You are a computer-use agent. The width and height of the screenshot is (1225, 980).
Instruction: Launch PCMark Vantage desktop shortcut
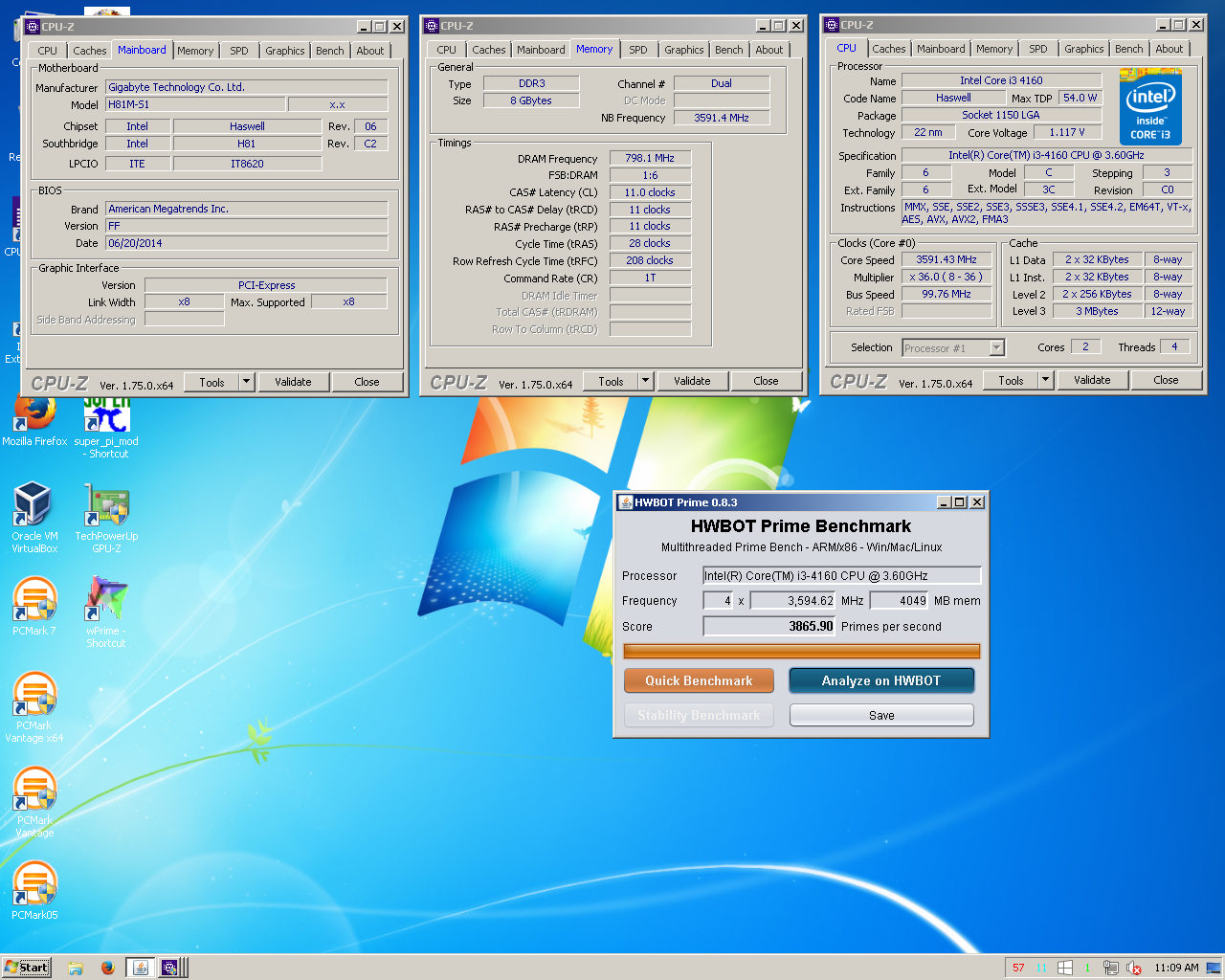click(x=34, y=801)
